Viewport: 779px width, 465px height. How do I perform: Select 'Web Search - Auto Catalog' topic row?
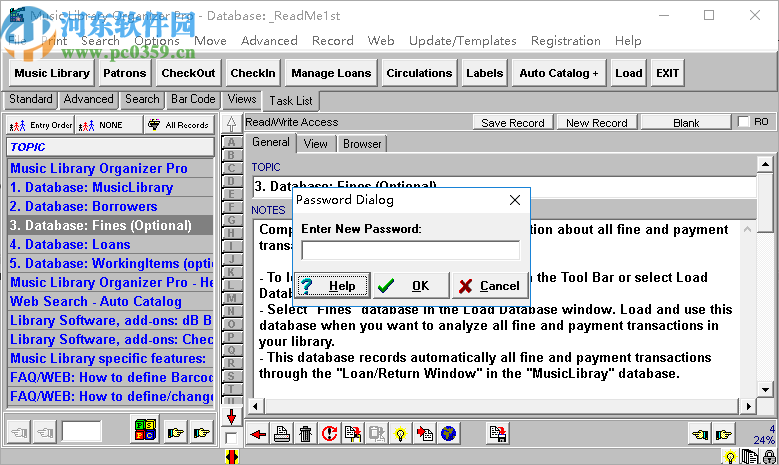110,302
